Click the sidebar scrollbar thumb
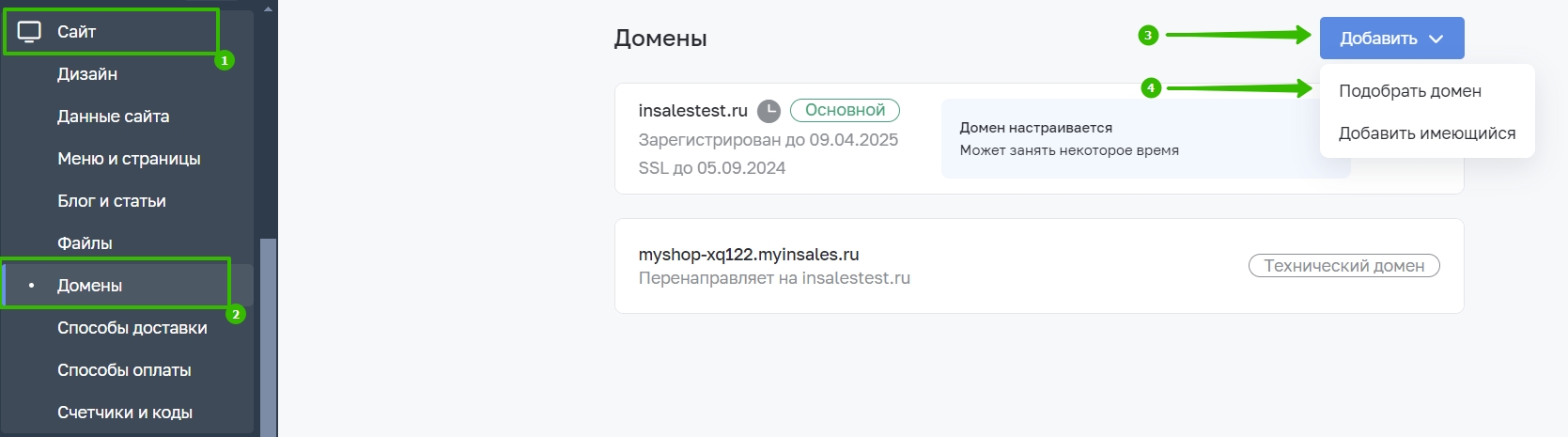This screenshot has width=1568, height=437. (x=268, y=336)
